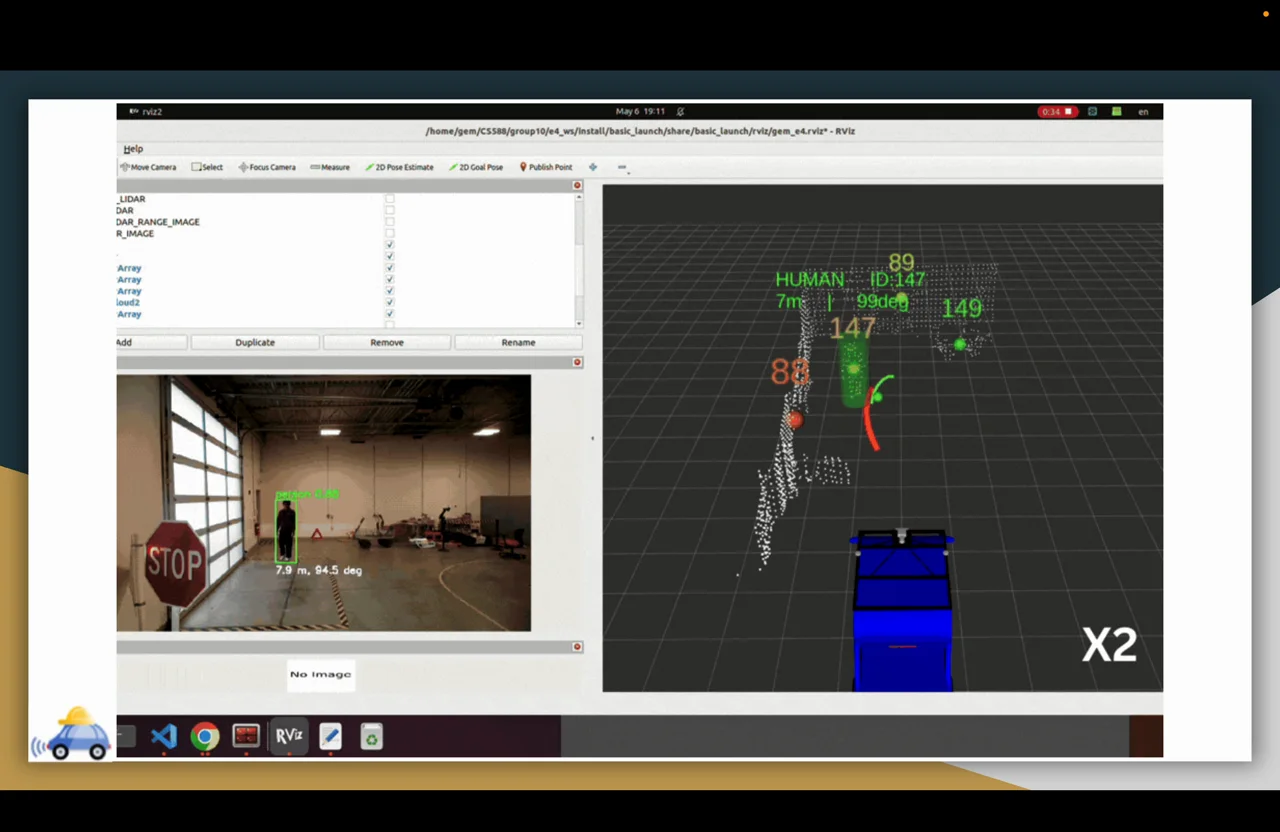Select the loud2 display row label
The height and width of the screenshot is (832, 1280).
(x=129, y=302)
